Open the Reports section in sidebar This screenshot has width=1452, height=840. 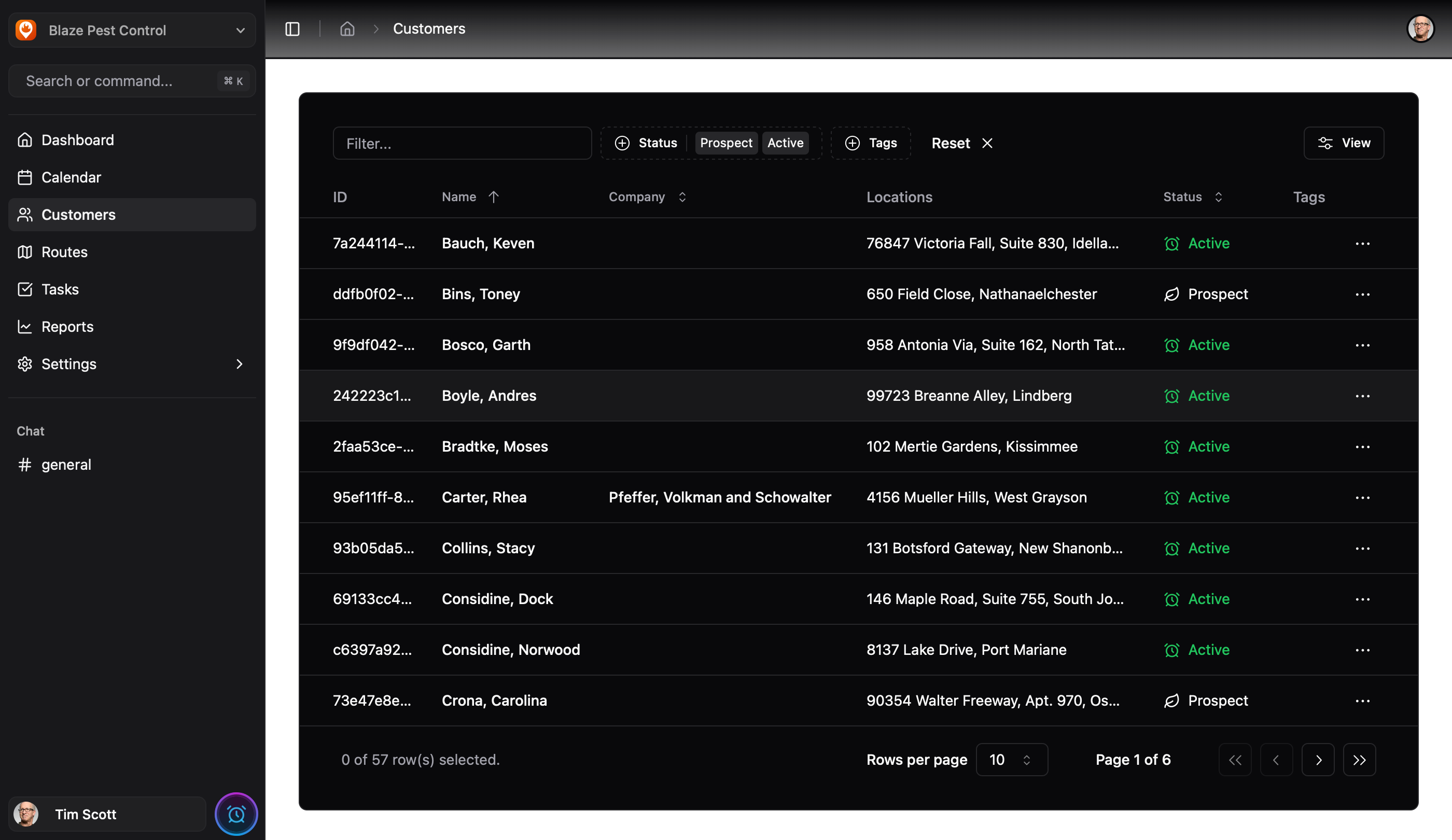[x=67, y=327]
